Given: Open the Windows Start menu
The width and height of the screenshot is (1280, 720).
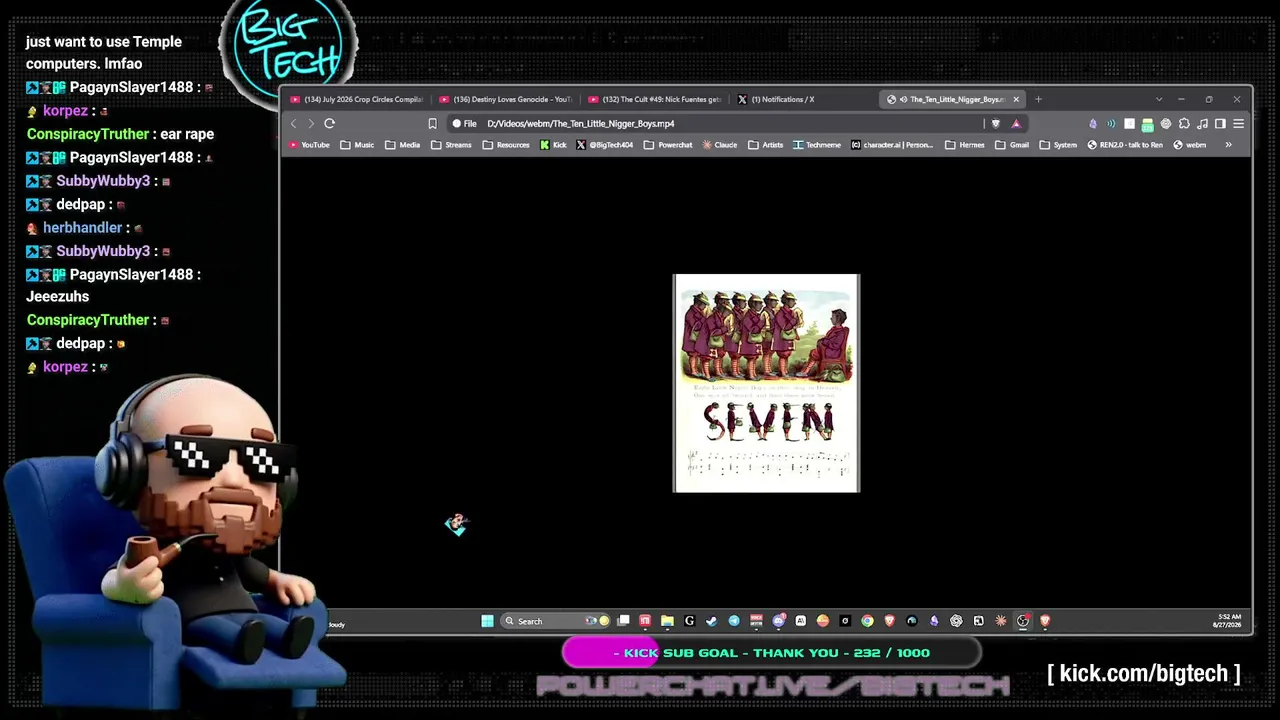Looking at the screenshot, I should coord(487,621).
